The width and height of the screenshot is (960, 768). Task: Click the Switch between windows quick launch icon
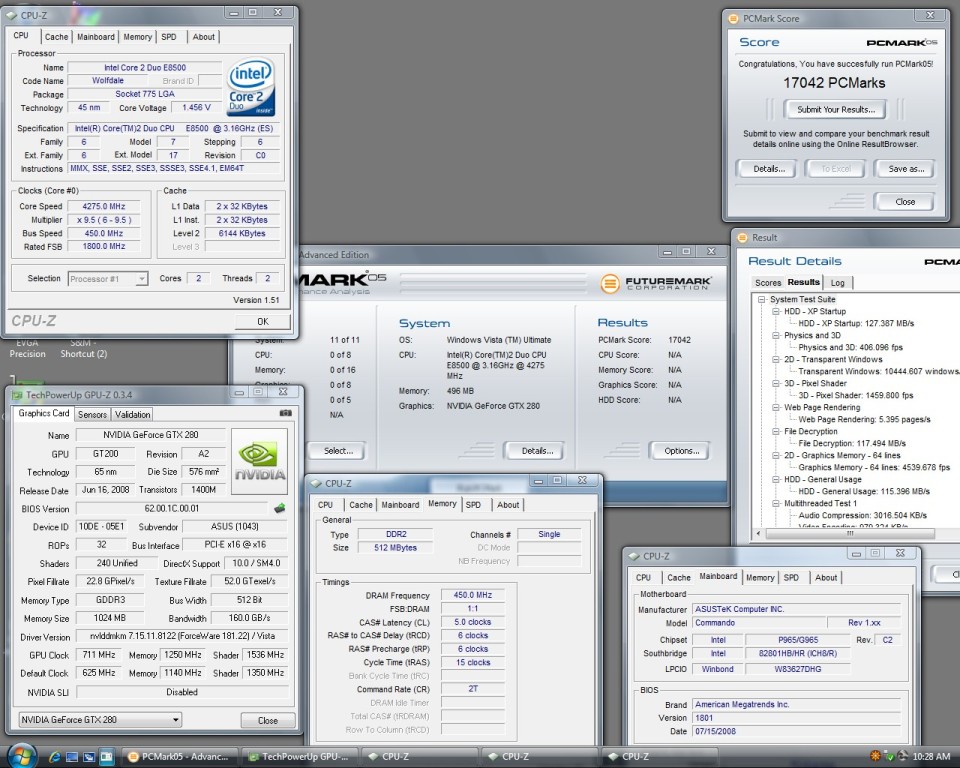coord(89,757)
